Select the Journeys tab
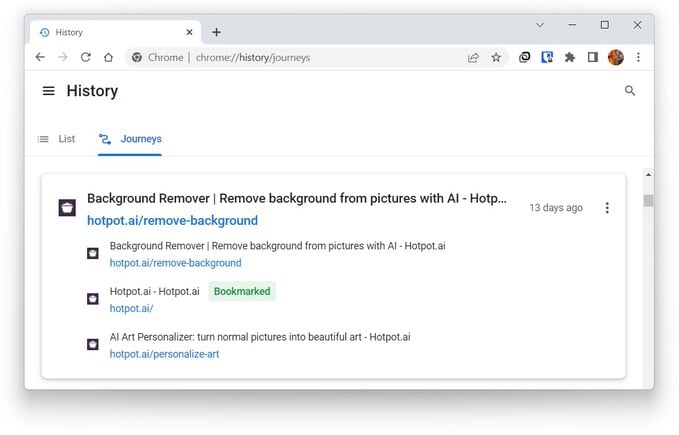Image resolution: width=679 pixels, height=435 pixels. pyautogui.click(x=130, y=139)
